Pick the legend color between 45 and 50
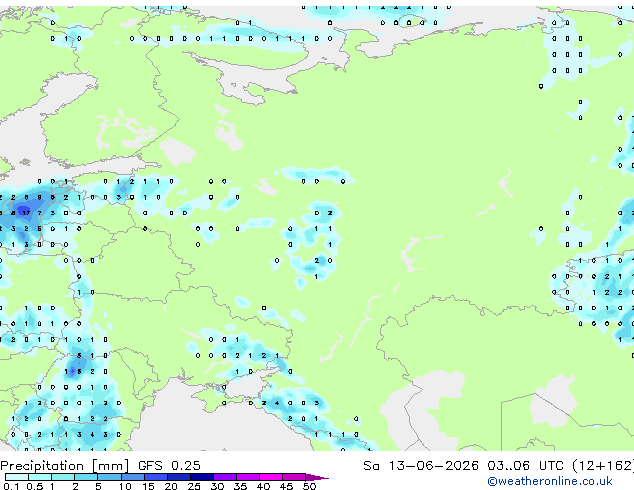This screenshot has height=490, width=634. pos(294,477)
